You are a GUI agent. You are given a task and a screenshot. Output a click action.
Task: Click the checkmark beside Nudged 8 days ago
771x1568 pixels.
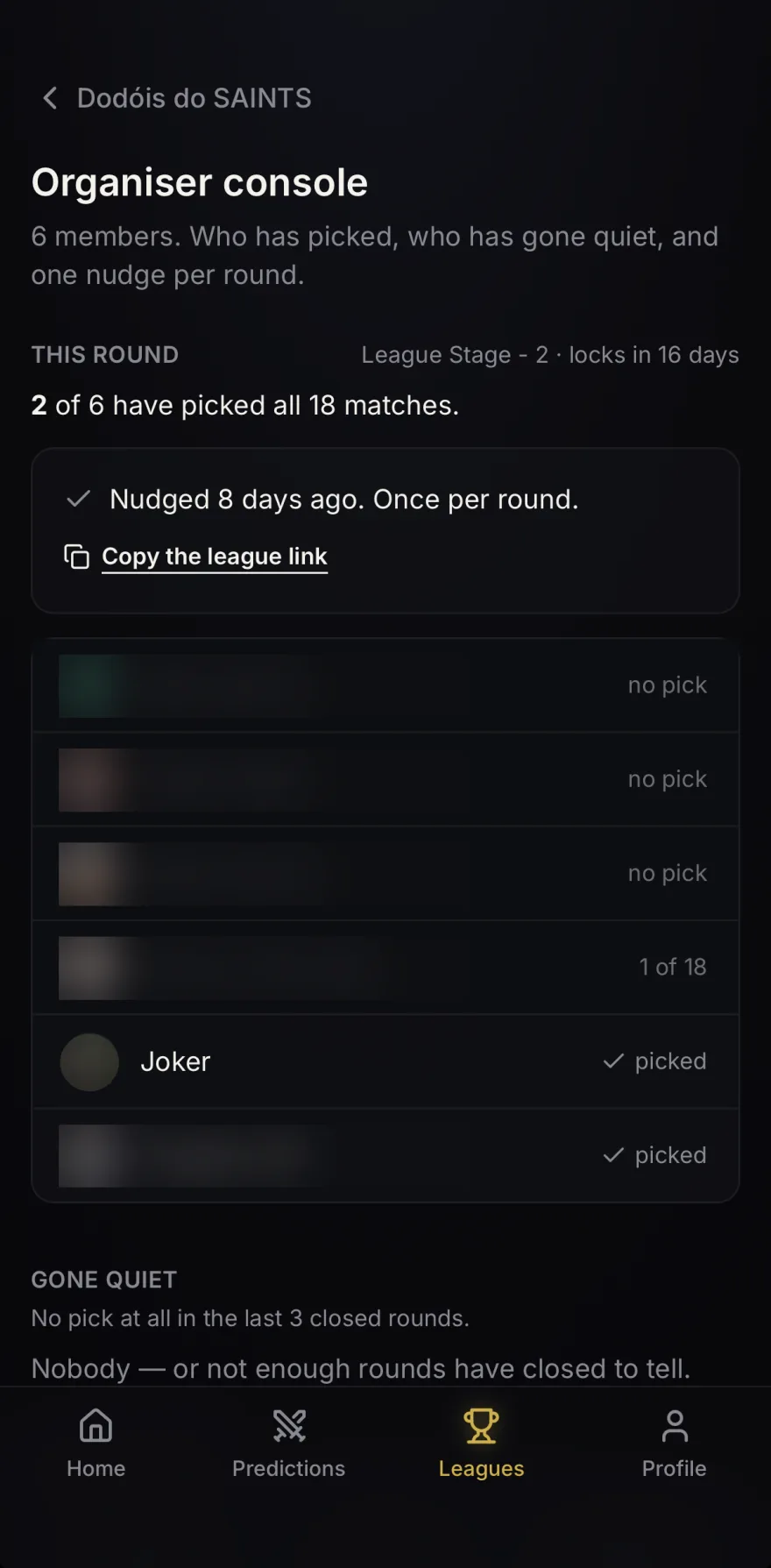79,499
